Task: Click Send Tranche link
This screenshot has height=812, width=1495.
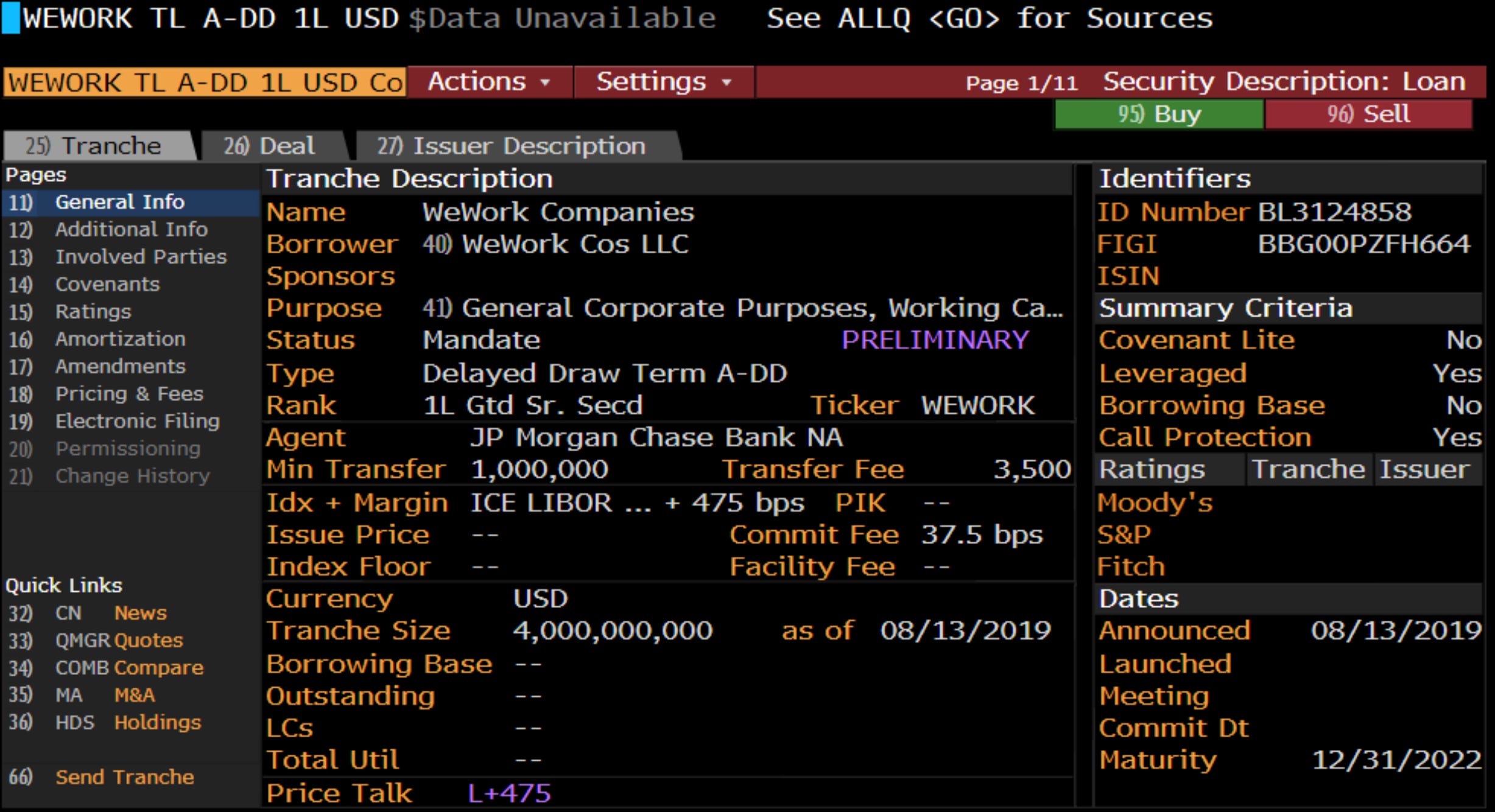Action: [102, 777]
